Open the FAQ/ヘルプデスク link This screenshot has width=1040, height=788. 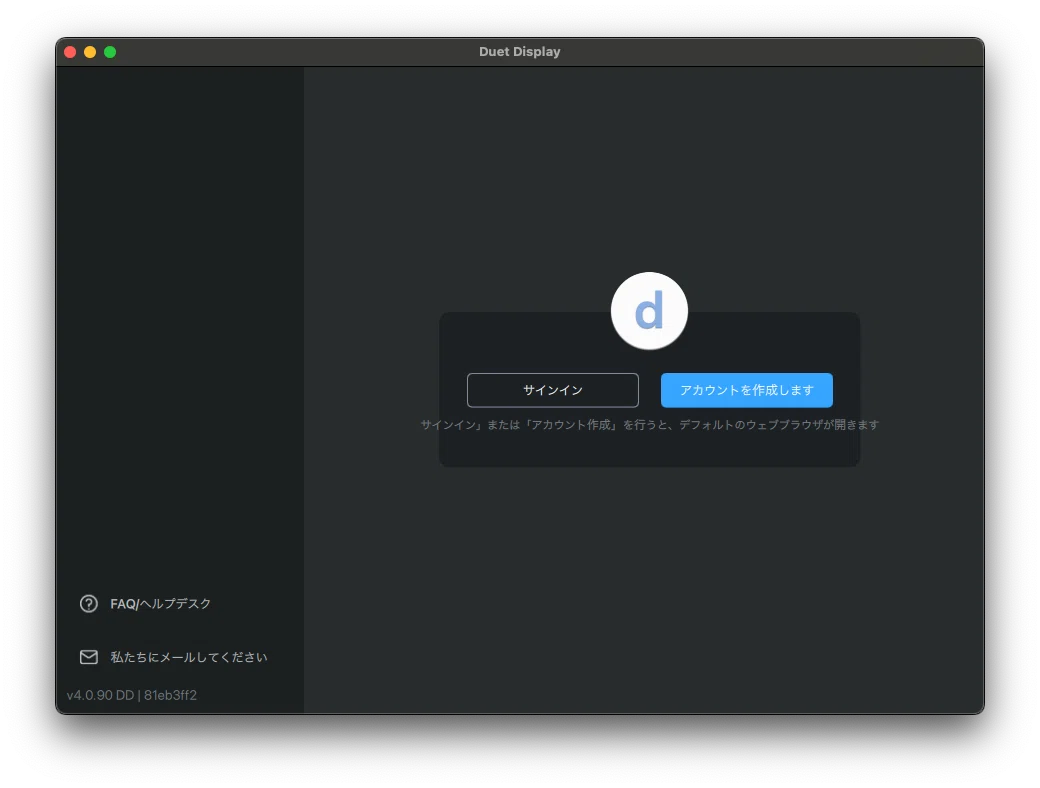161,604
